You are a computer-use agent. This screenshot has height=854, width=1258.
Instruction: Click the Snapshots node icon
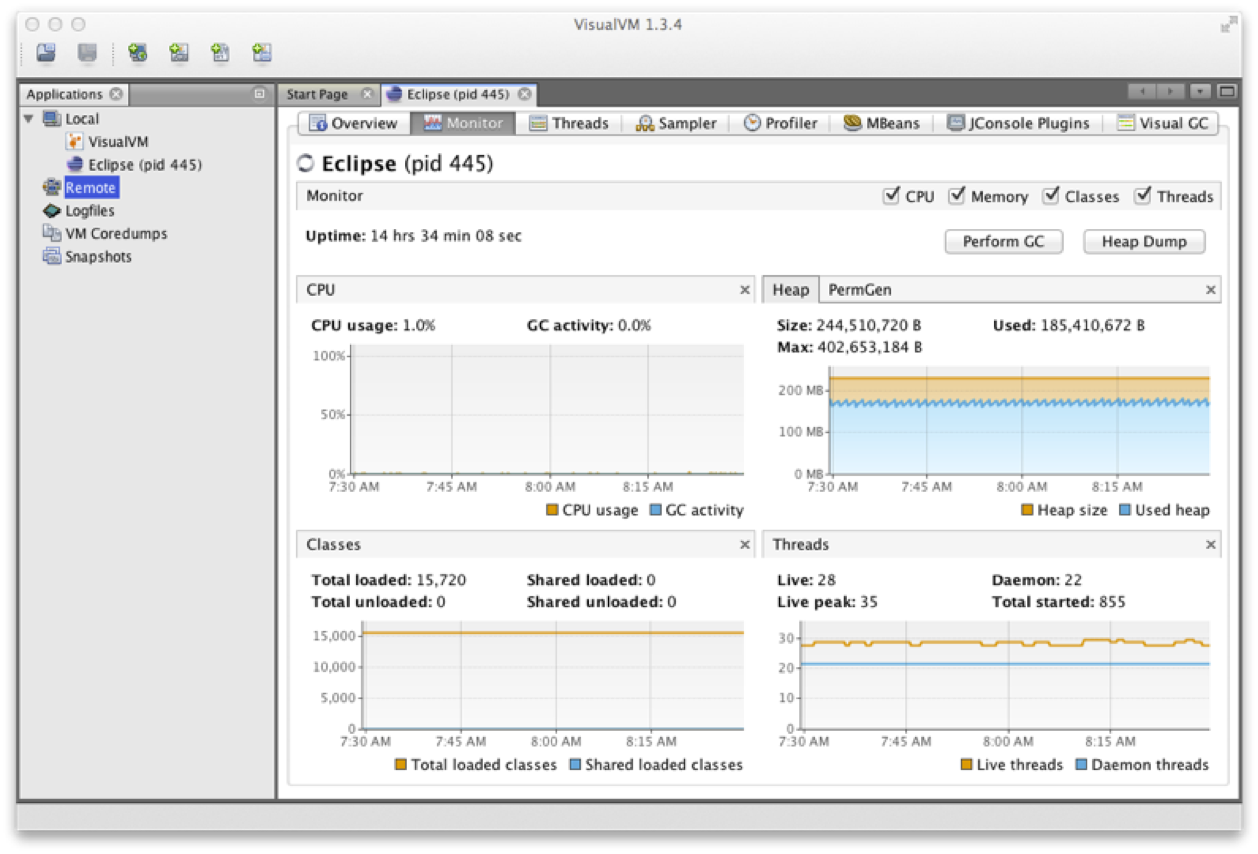(x=51, y=257)
